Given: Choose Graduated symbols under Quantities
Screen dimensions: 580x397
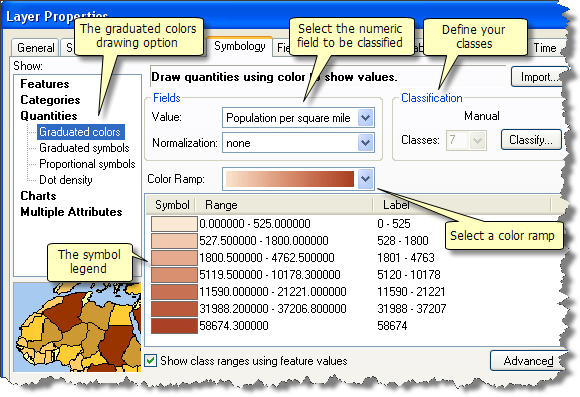Looking at the screenshot, I should 84,148.
